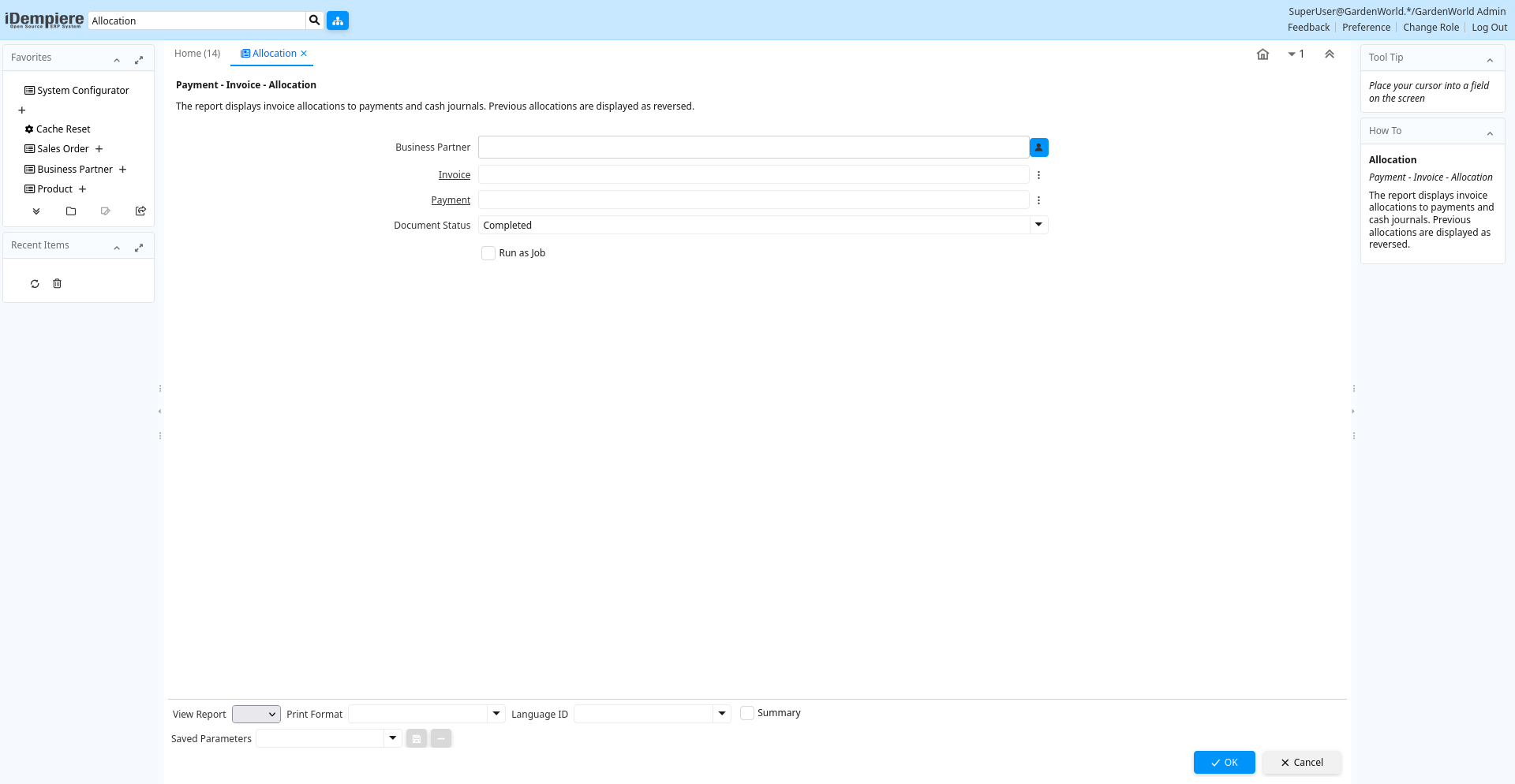The image size is (1515, 784).
Task: Refresh the Recent Items list
Action: (x=35, y=284)
